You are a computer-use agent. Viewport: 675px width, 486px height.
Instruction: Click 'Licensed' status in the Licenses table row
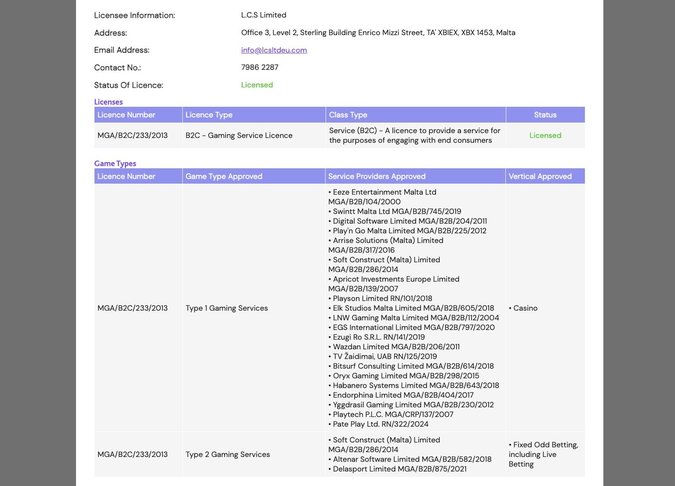click(x=545, y=135)
